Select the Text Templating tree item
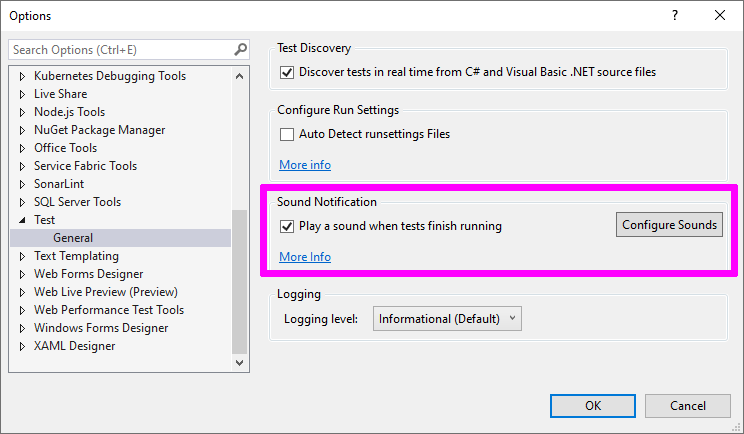 [76, 256]
